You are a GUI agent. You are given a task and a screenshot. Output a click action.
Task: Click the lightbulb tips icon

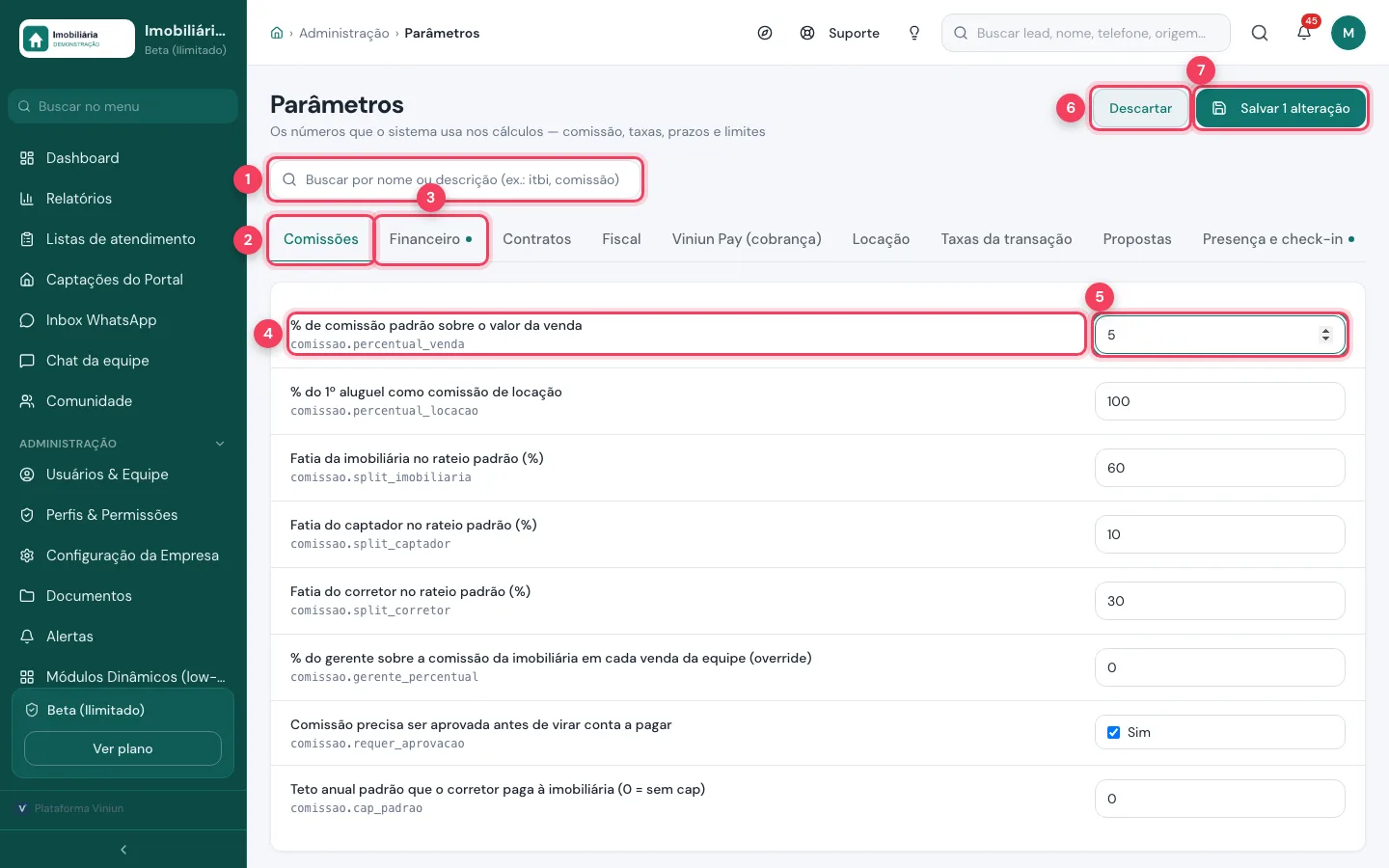click(914, 33)
